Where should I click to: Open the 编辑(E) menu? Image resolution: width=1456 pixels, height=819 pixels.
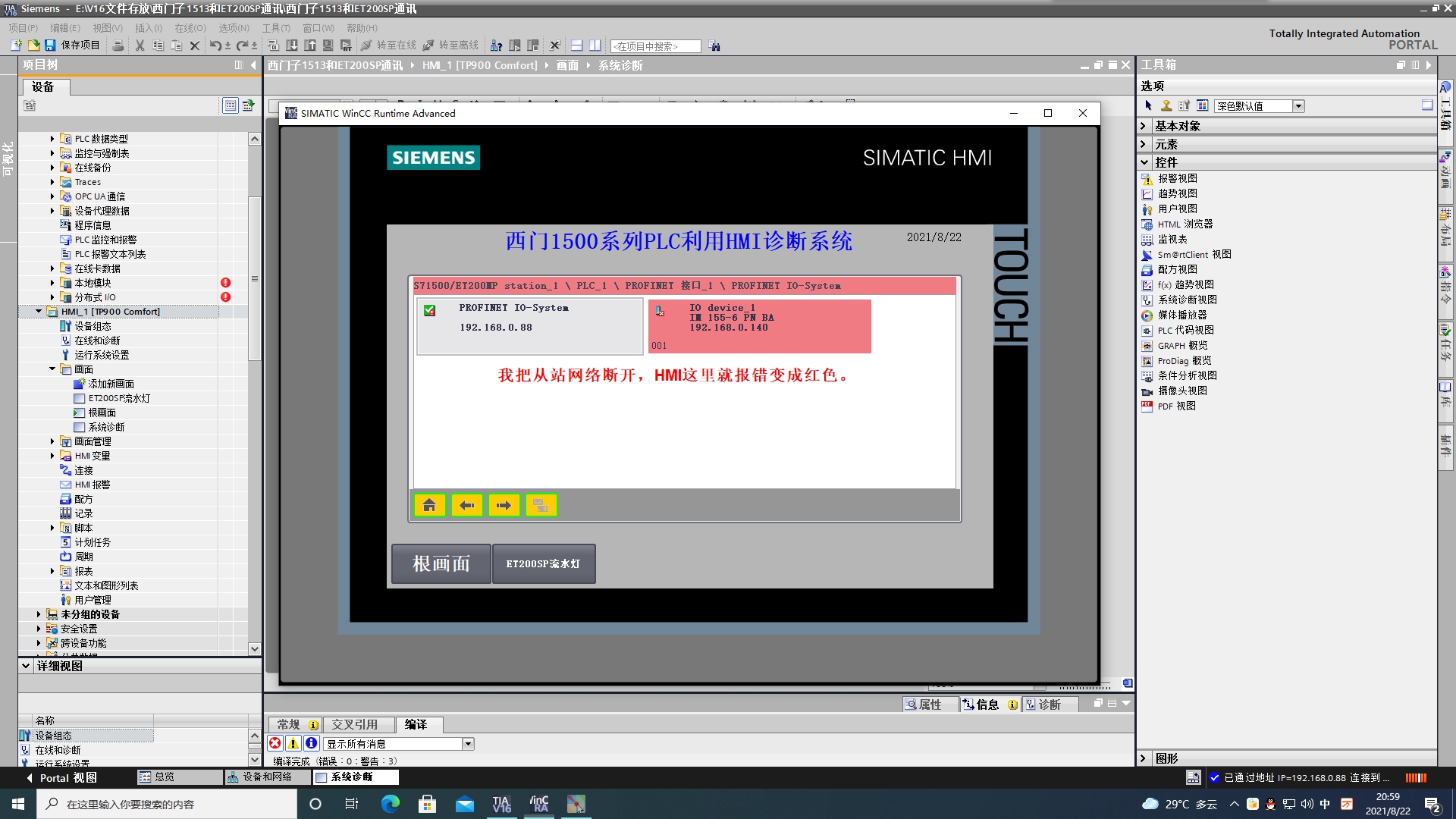[65, 28]
